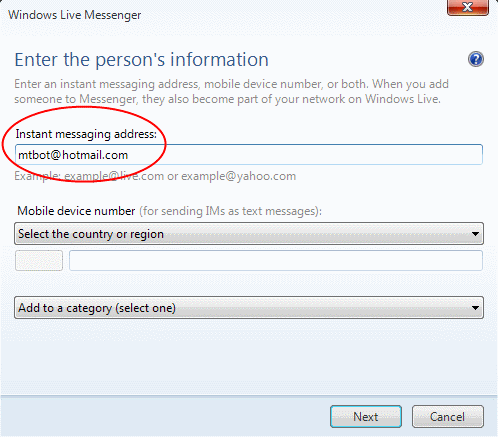Click the Cancel button
The width and height of the screenshot is (498, 437).
pyautogui.click(x=448, y=417)
